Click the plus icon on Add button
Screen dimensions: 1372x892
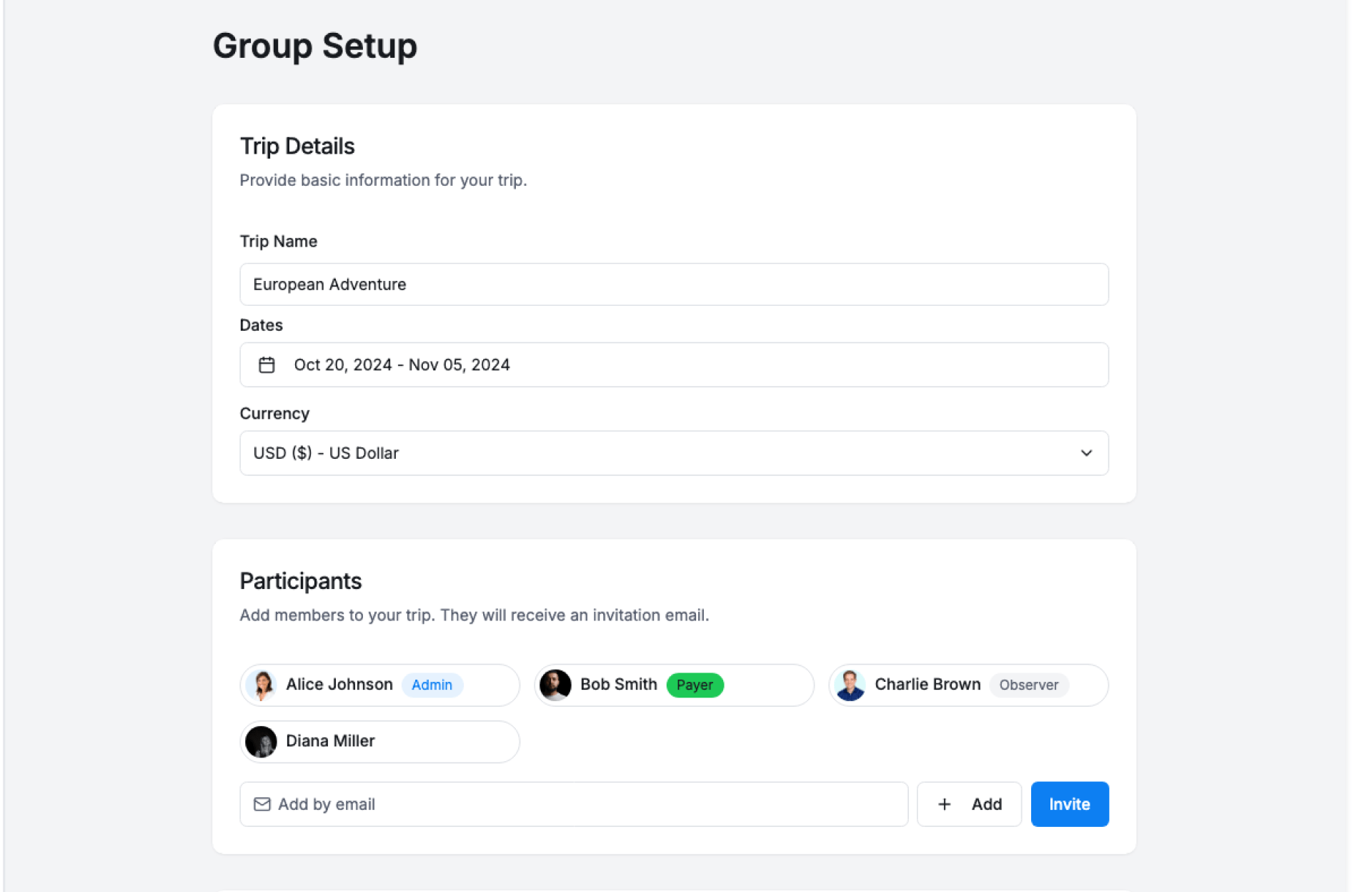point(944,804)
